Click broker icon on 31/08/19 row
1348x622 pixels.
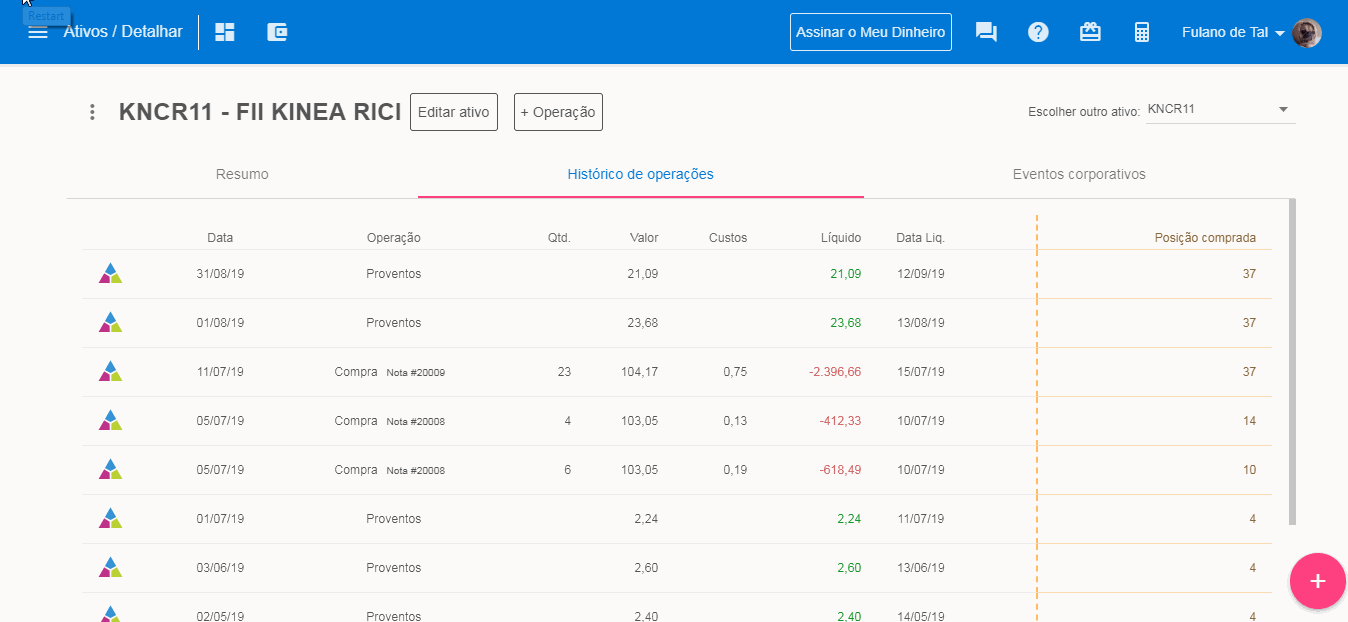(110, 274)
